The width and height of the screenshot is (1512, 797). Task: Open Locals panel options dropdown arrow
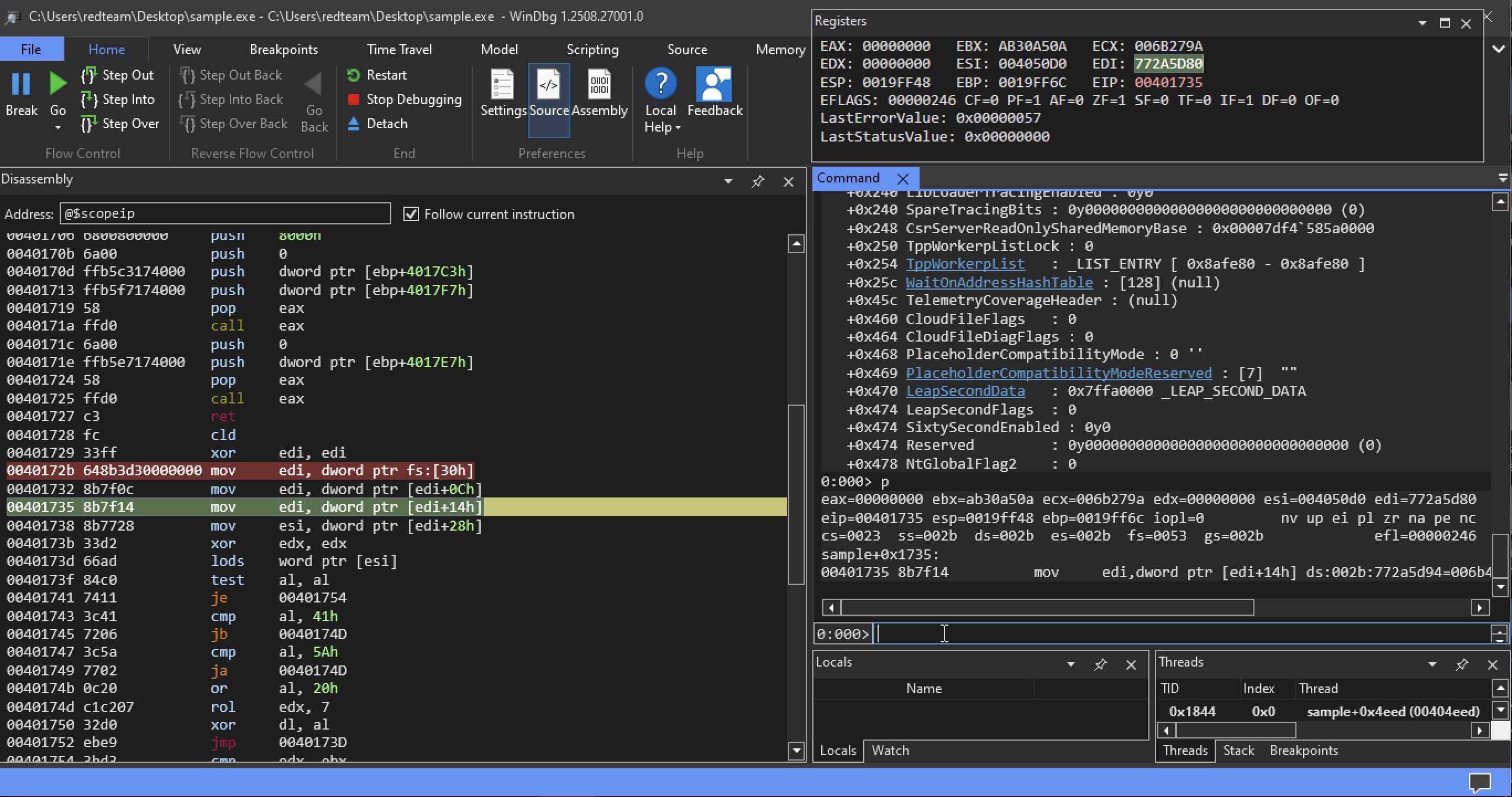(x=1070, y=664)
